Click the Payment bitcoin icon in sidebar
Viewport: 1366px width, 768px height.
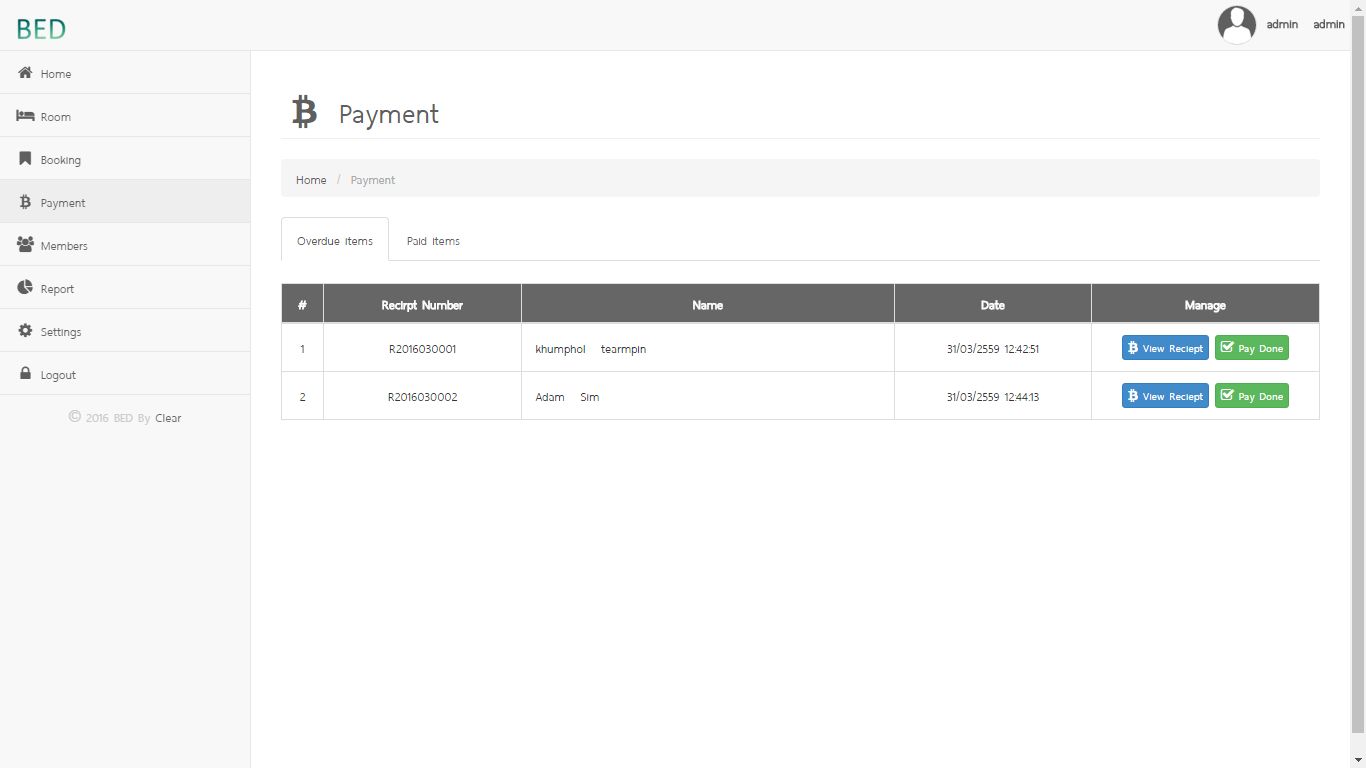click(25, 202)
